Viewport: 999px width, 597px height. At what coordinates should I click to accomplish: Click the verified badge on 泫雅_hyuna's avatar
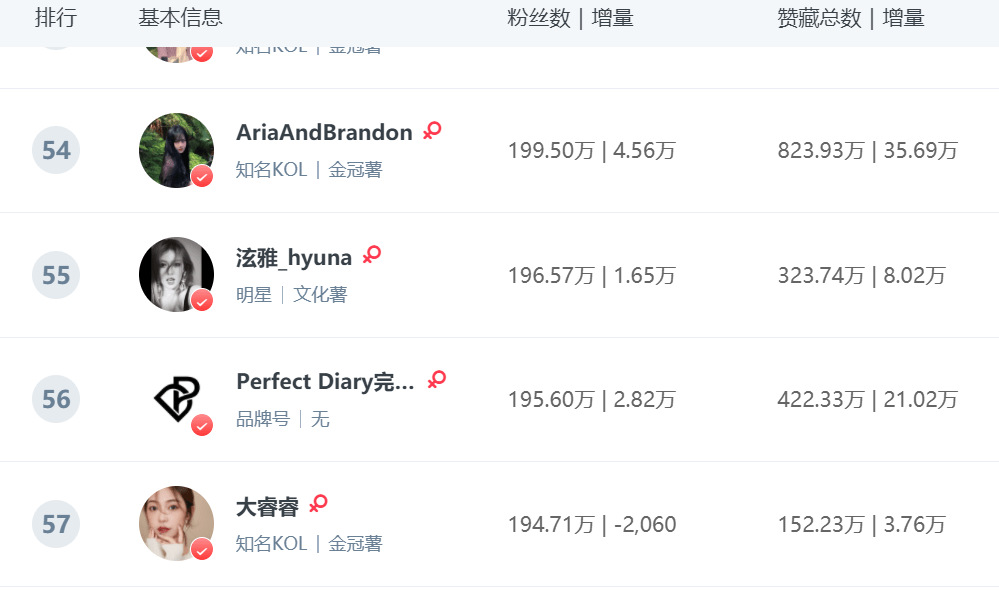(x=202, y=301)
